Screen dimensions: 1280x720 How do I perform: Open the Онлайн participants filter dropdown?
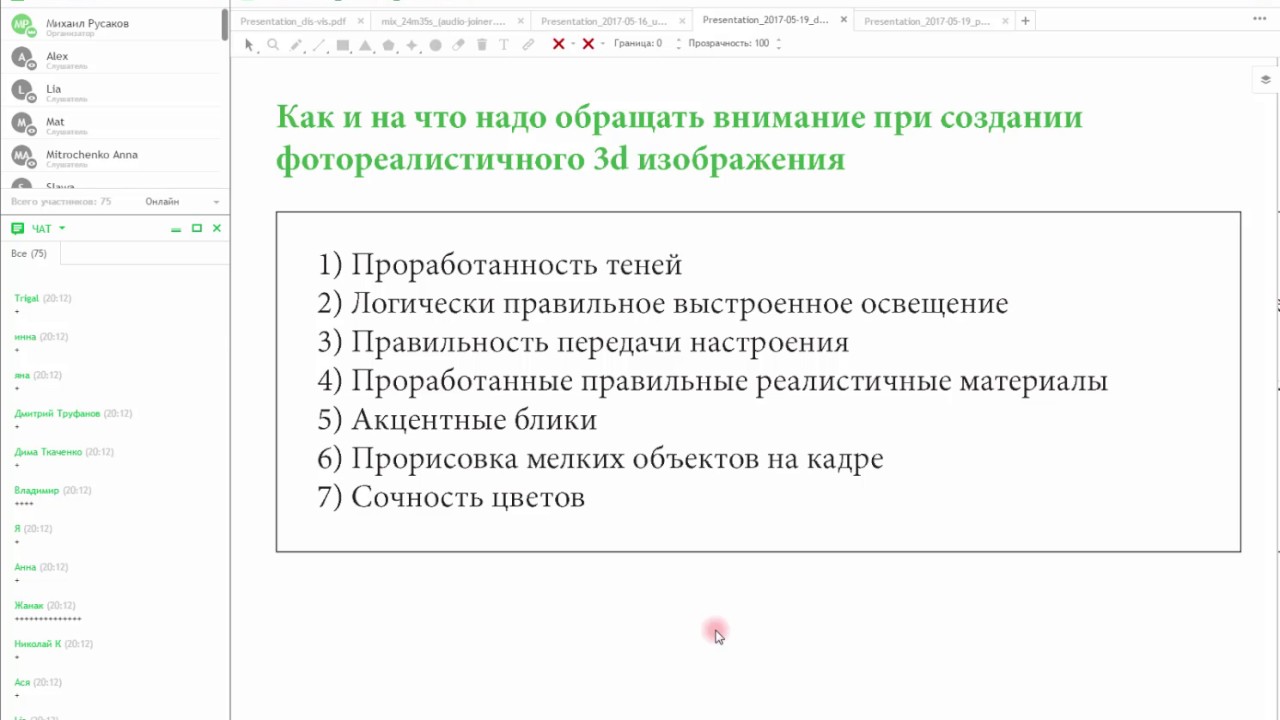(182, 202)
